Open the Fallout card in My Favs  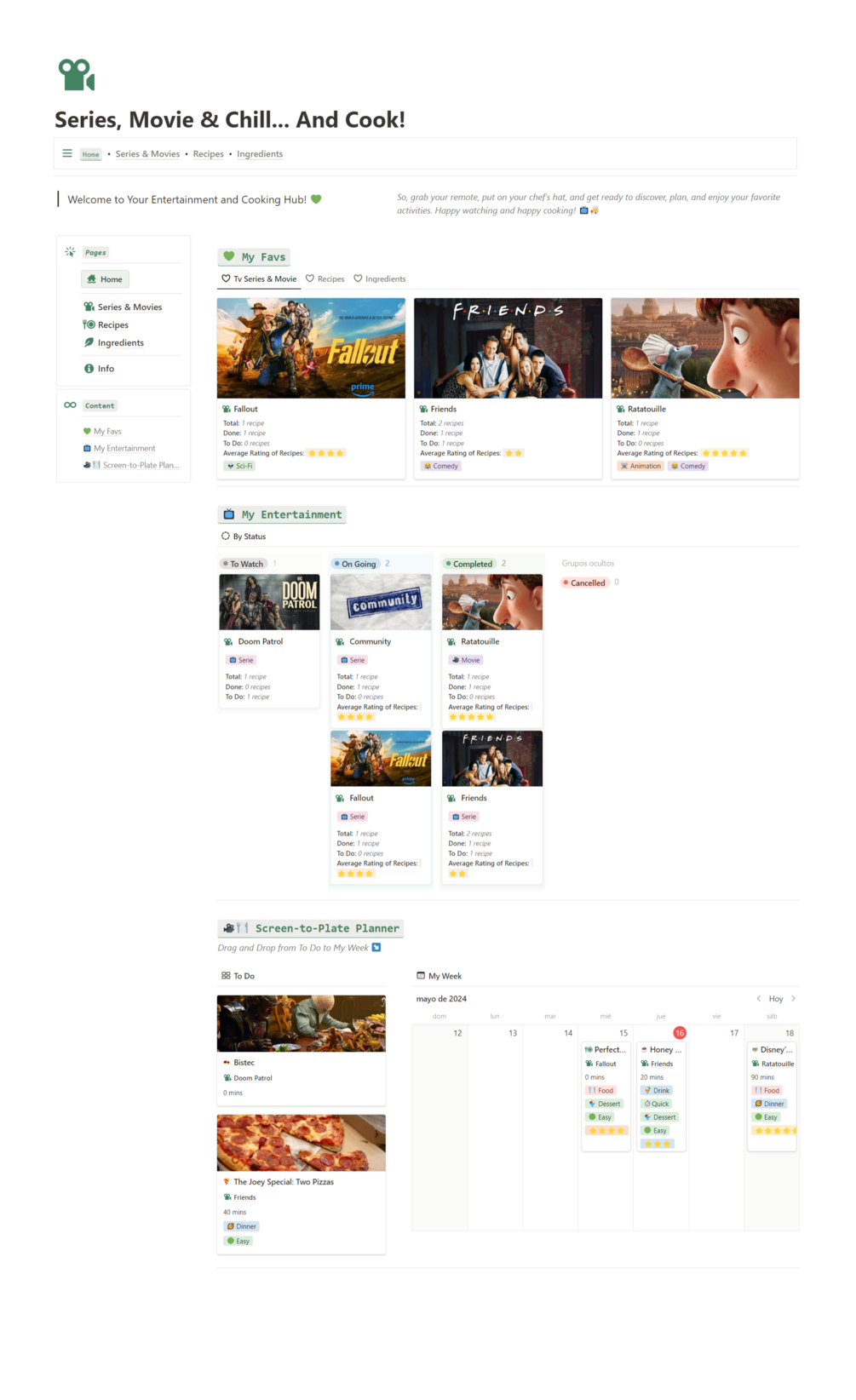click(311, 388)
